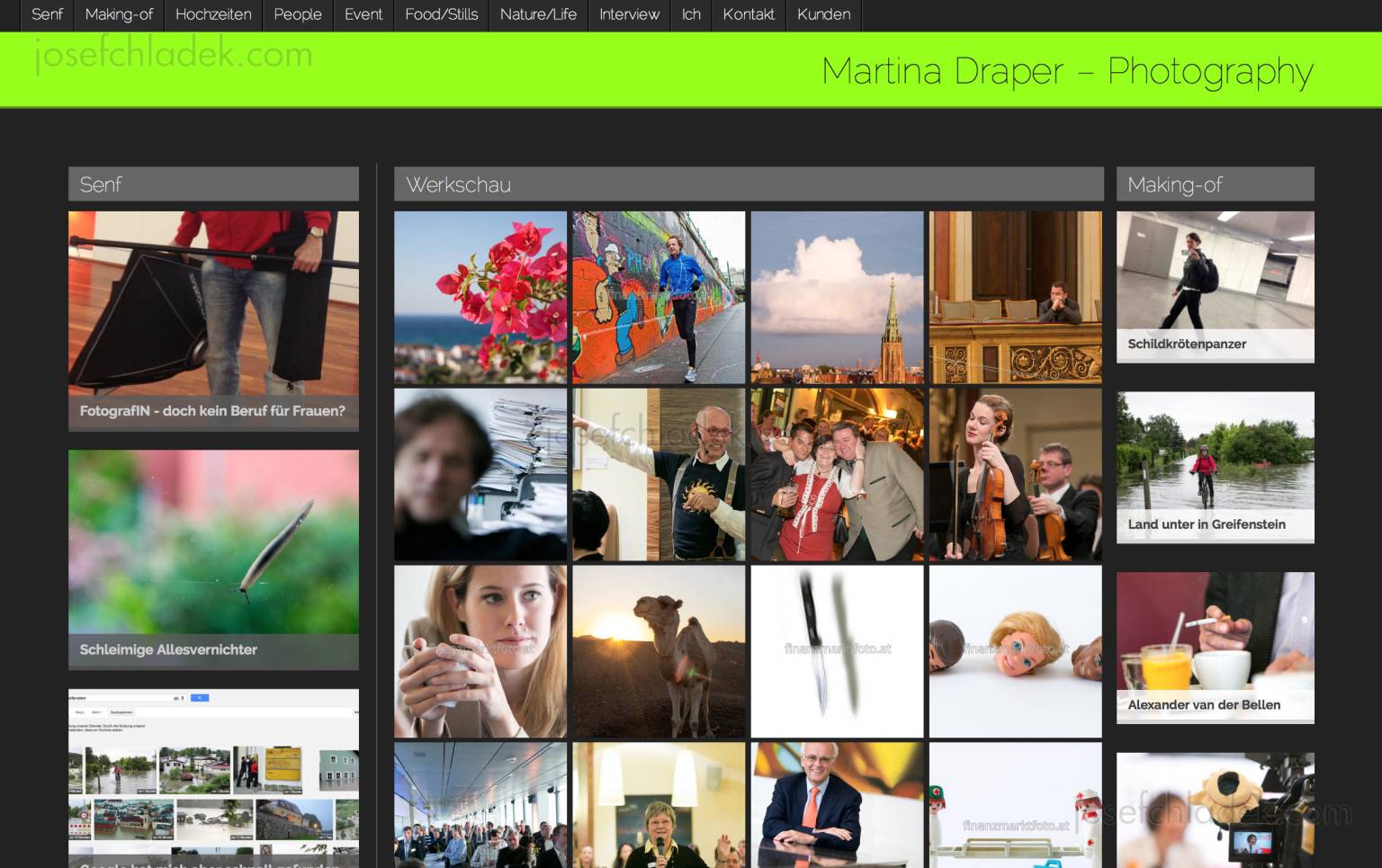Open the Hochzeiten menu item
1382x868 pixels.
coord(213,14)
